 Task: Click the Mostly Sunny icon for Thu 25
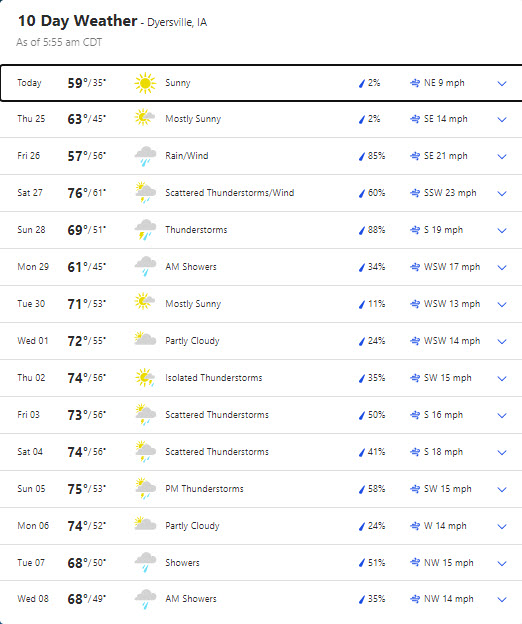click(145, 117)
